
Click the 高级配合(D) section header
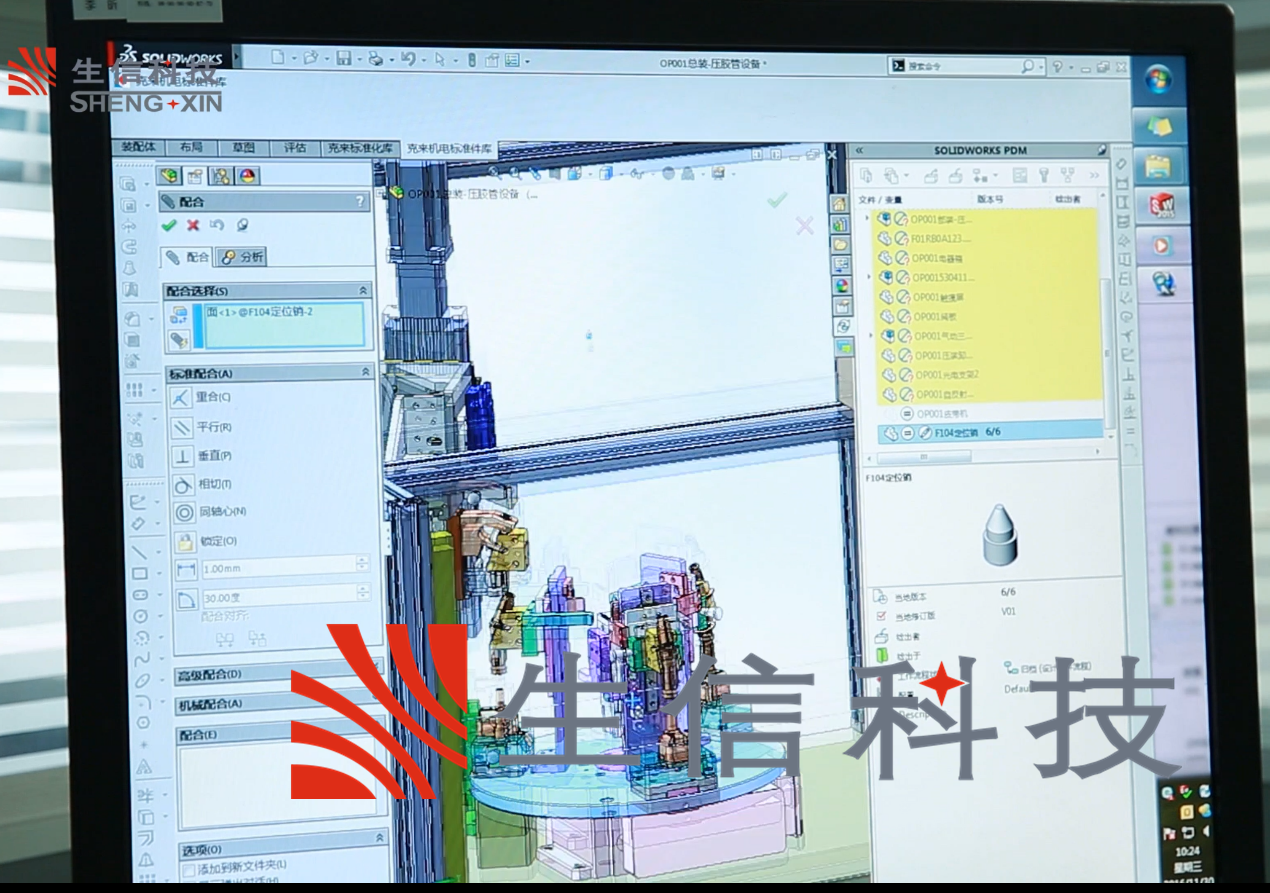pyautogui.click(x=279, y=673)
